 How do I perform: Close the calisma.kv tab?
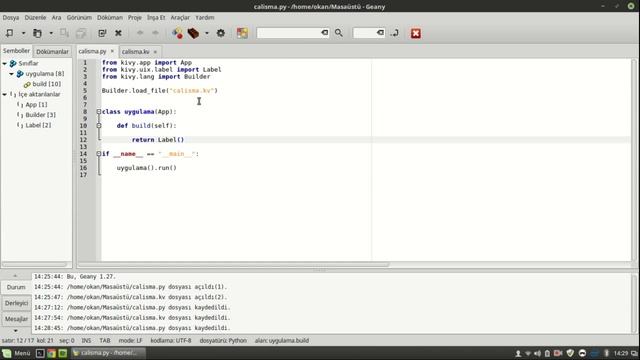(155, 52)
